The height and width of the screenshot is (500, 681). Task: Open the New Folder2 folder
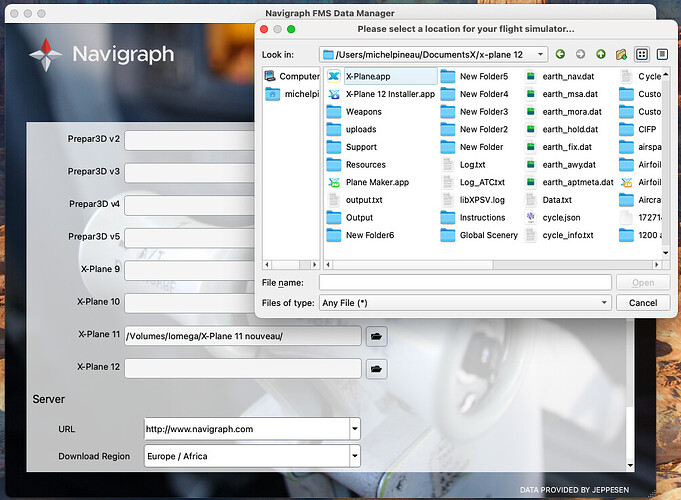click(474, 129)
